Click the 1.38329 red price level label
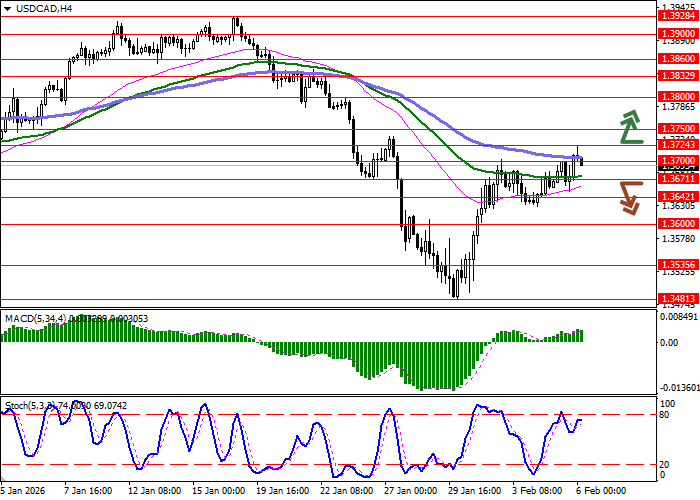This screenshot has height=500, width=700. (x=678, y=76)
